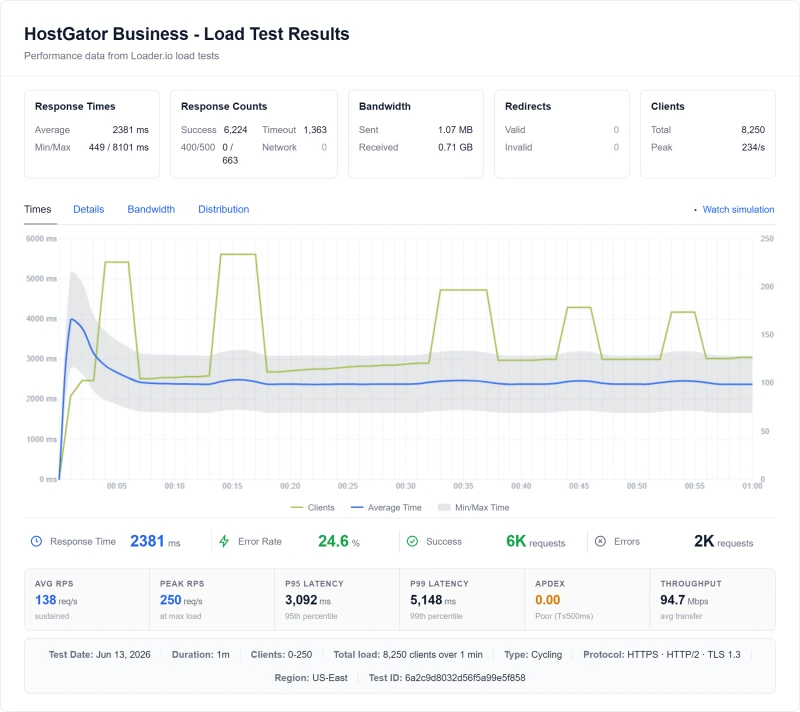Click the Received value 0.71 GB
Image resolution: width=800 pixels, height=712 pixels.
pos(455,147)
